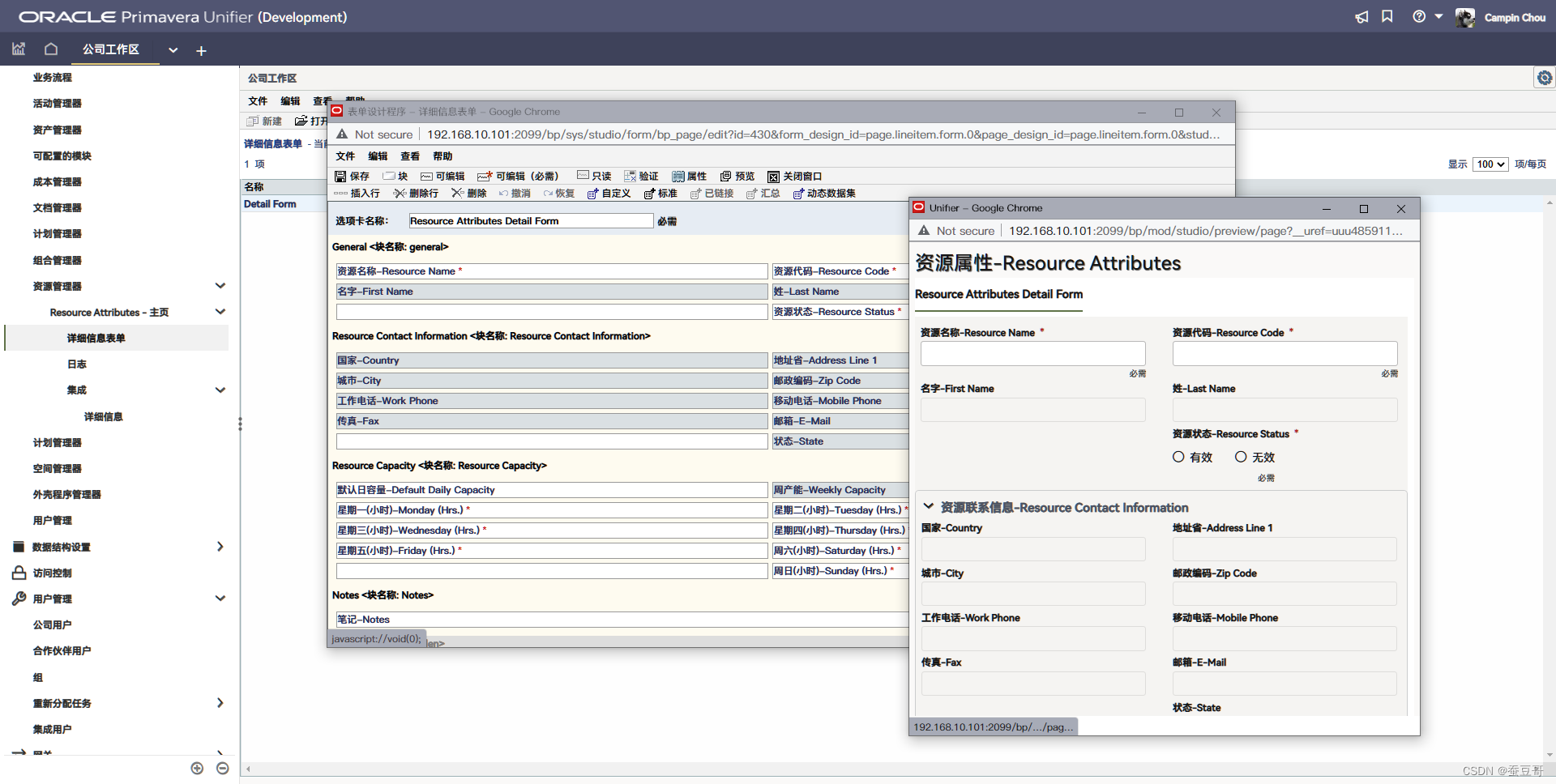Screen dimensions: 1556x784
Task: Select the 无效 radio button for Resource Status
Action: [x=1241, y=457]
